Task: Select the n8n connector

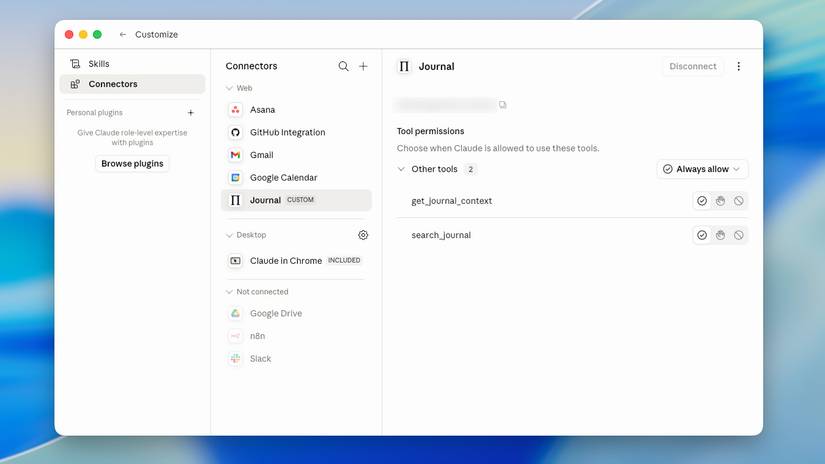Action: (x=296, y=336)
